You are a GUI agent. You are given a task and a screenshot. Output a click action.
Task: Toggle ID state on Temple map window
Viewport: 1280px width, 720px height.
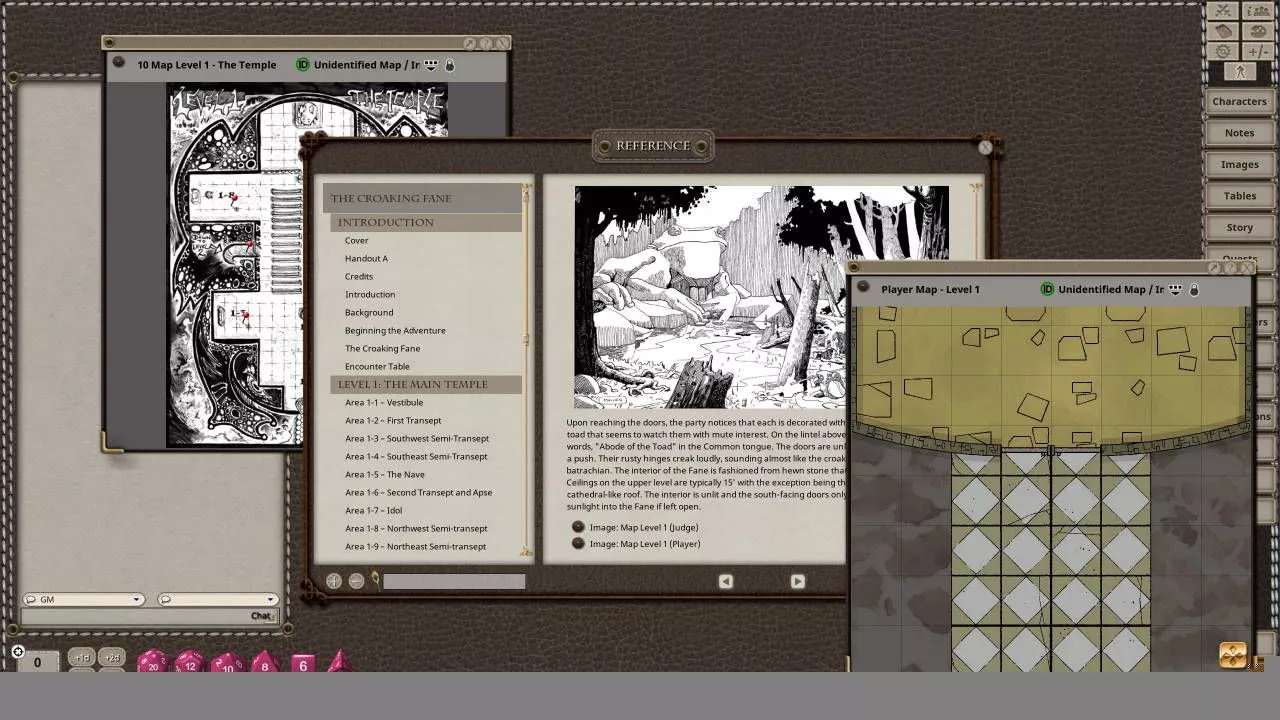click(x=303, y=65)
